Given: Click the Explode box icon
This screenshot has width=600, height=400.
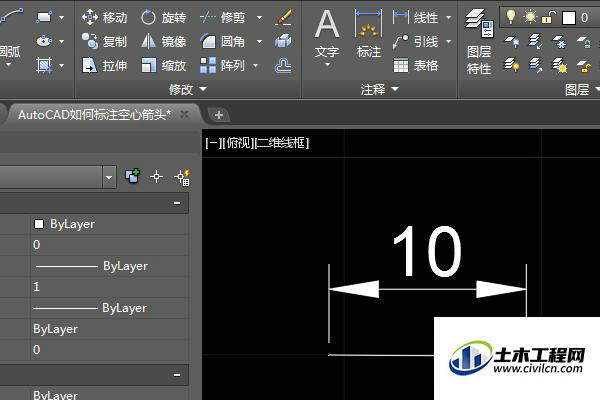Looking at the screenshot, I should [x=284, y=41].
